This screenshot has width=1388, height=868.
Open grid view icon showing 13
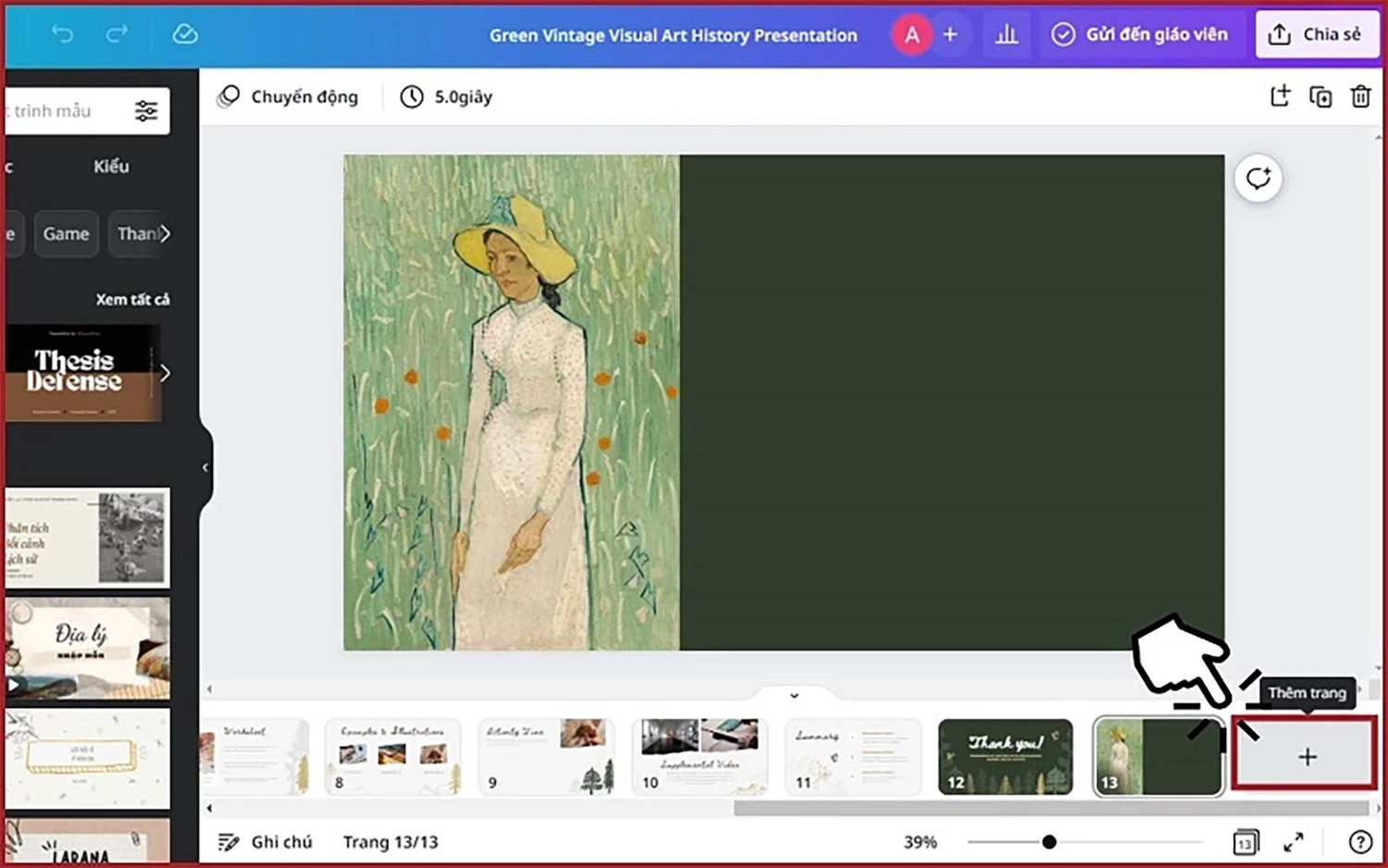(1245, 842)
